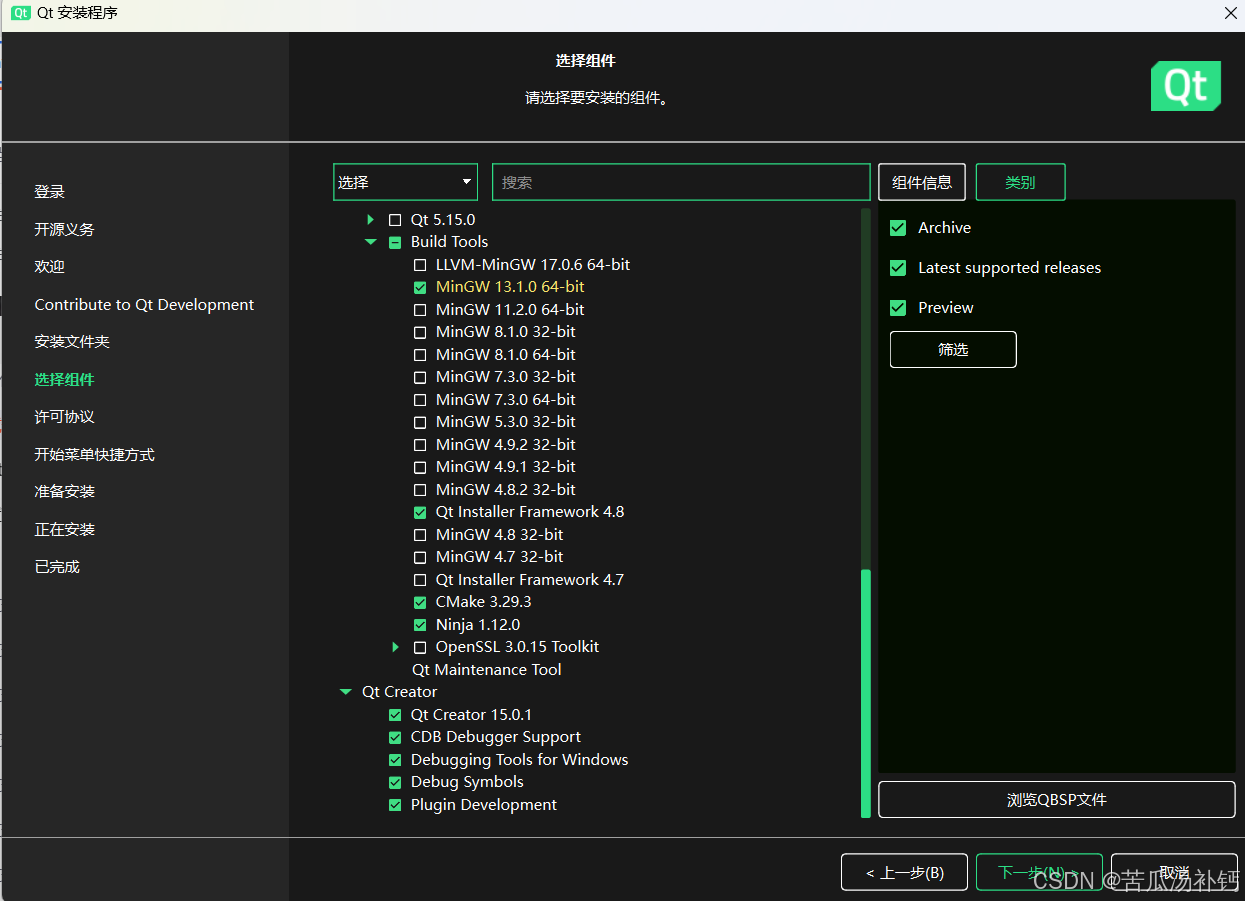The image size is (1245, 901).
Task: Proceed with the 下一步(N) button
Action: click(x=1039, y=872)
